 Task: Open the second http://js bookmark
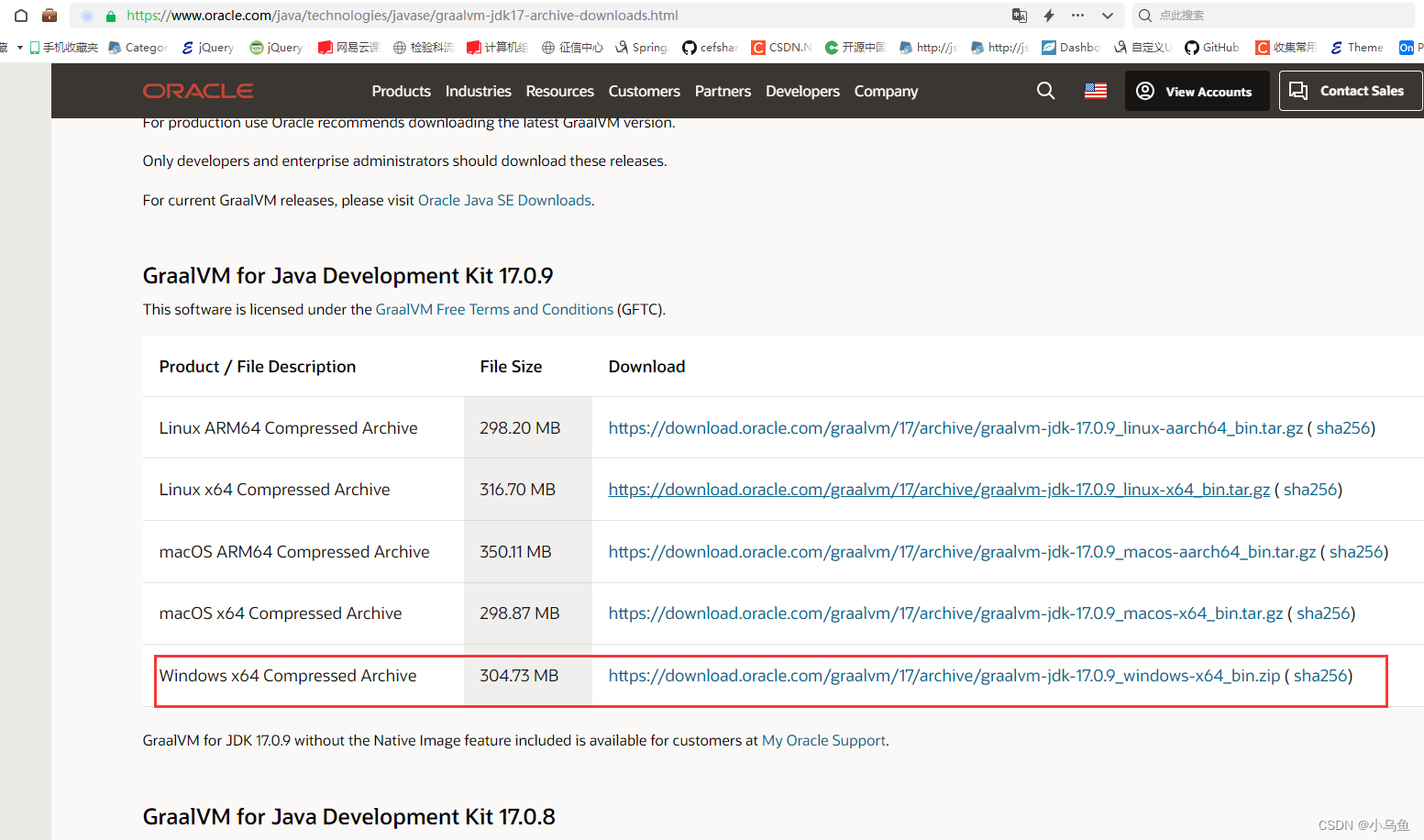tap(999, 48)
